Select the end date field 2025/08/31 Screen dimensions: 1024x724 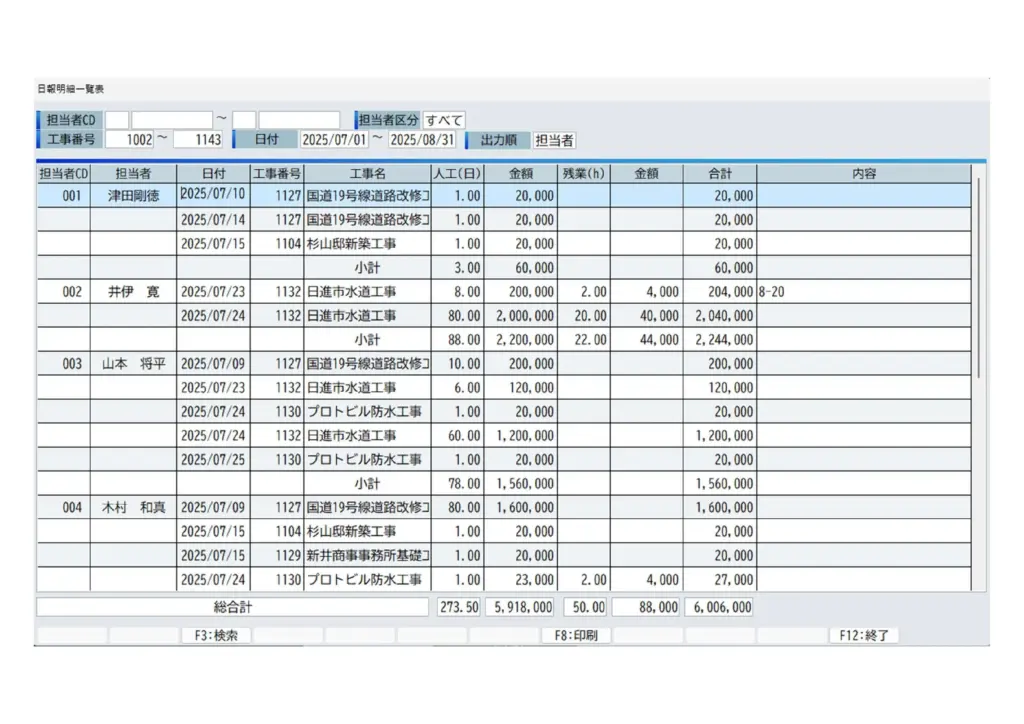422,140
